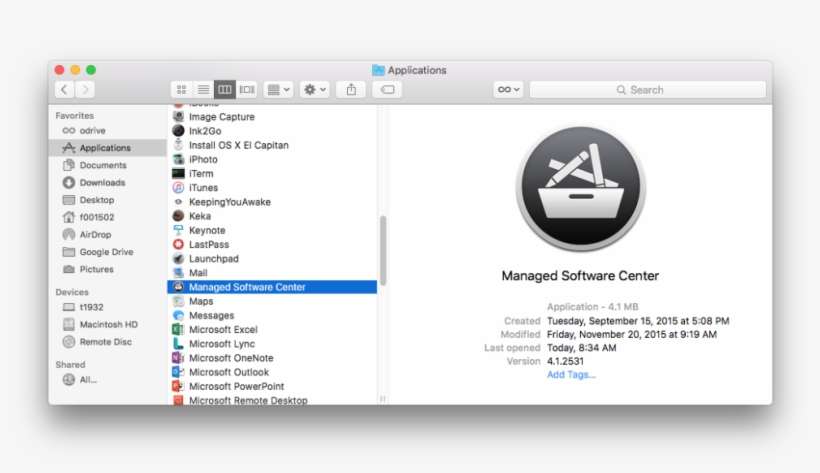Image resolution: width=820 pixels, height=473 pixels.
Task: Select the Microsoft Excel icon
Action: click(x=178, y=330)
